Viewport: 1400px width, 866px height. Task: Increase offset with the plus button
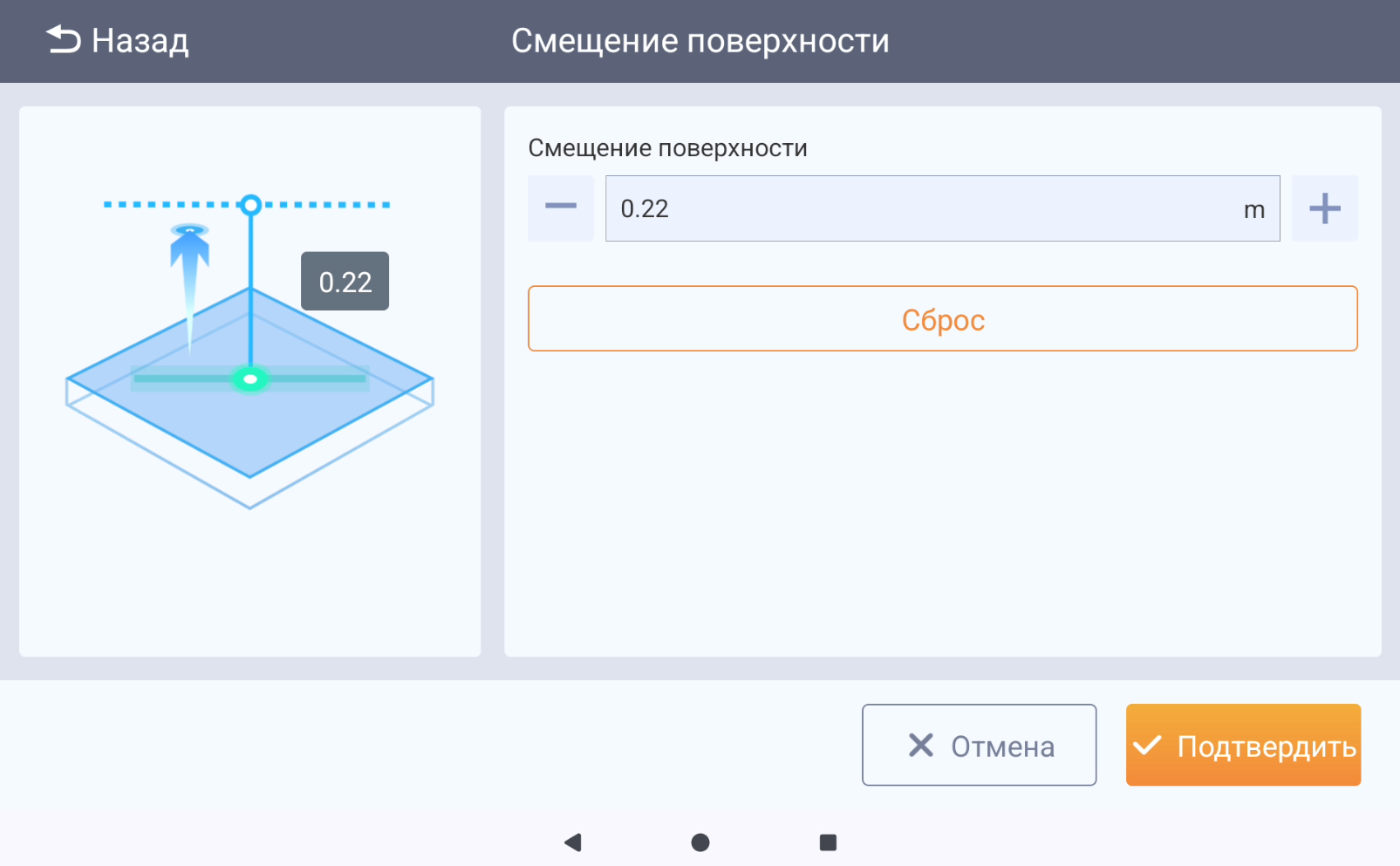pyautogui.click(x=1324, y=208)
